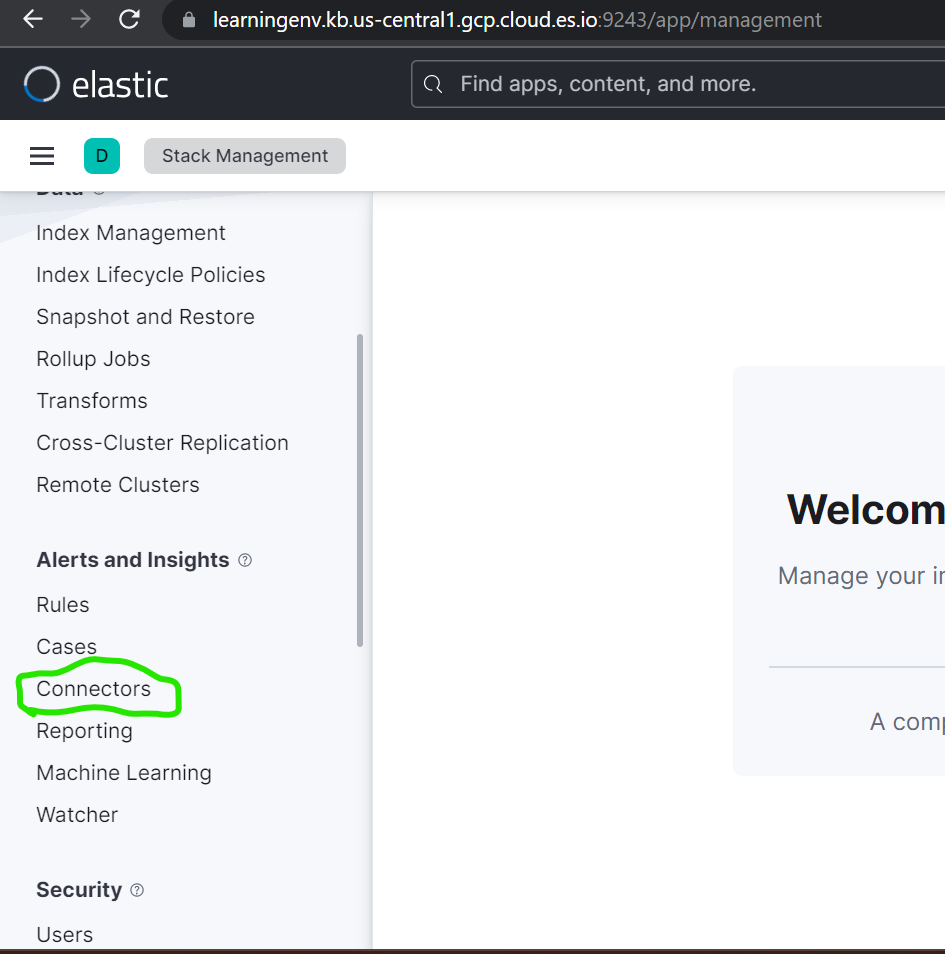Screen dimensions: 945x954
Task: Go to Snapshot and Restore
Action: [x=145, y=317]
